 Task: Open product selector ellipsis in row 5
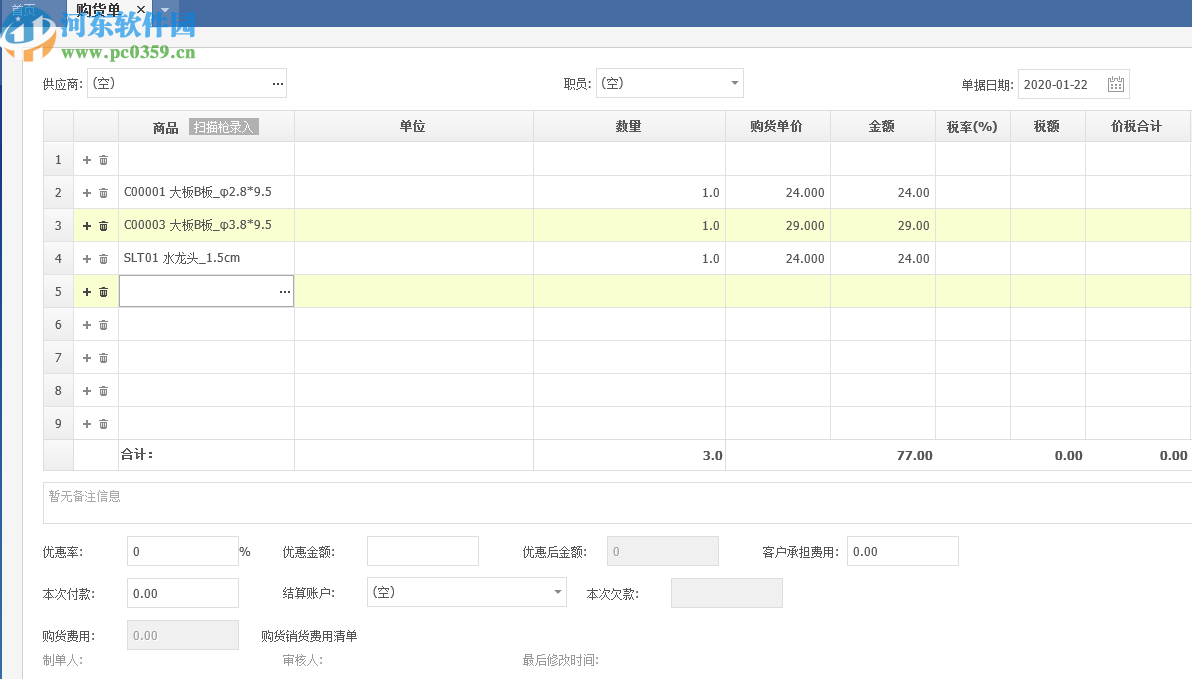point(284,291)
